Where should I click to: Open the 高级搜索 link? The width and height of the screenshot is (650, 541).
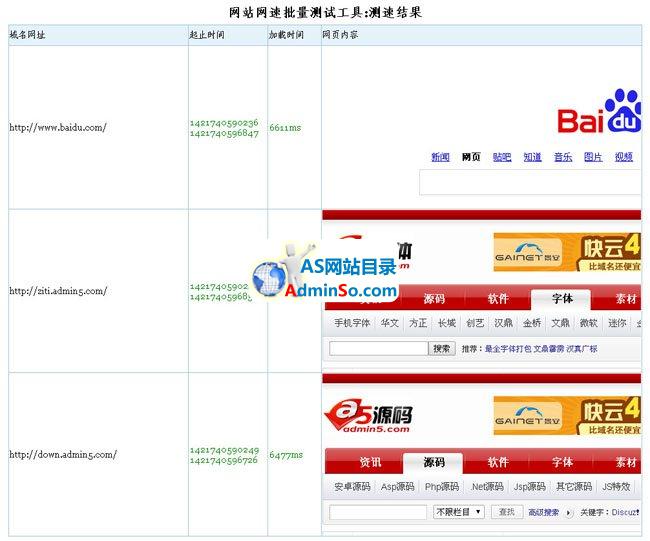point(543,513)
